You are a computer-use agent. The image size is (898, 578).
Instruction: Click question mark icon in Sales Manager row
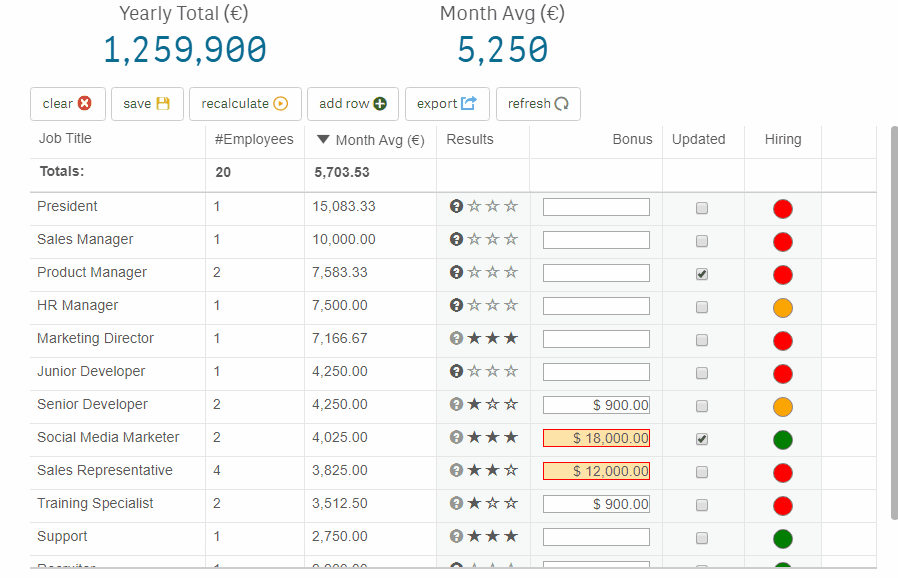click(x=456, y=239)
